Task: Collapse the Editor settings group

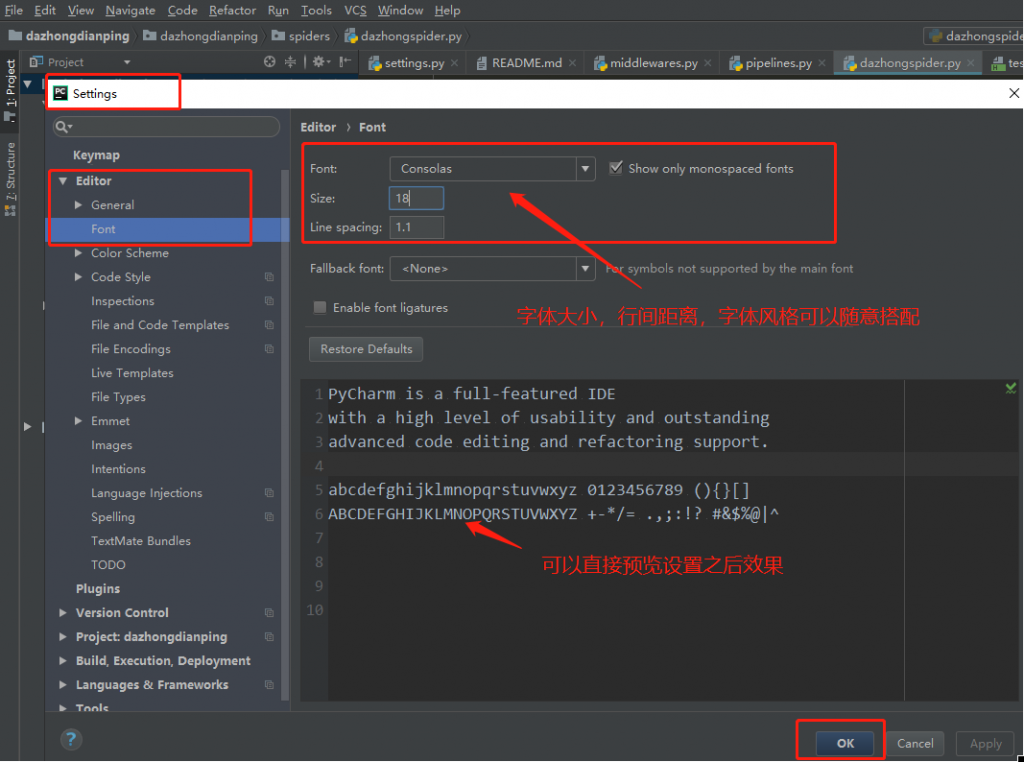Action: point(63,181)
